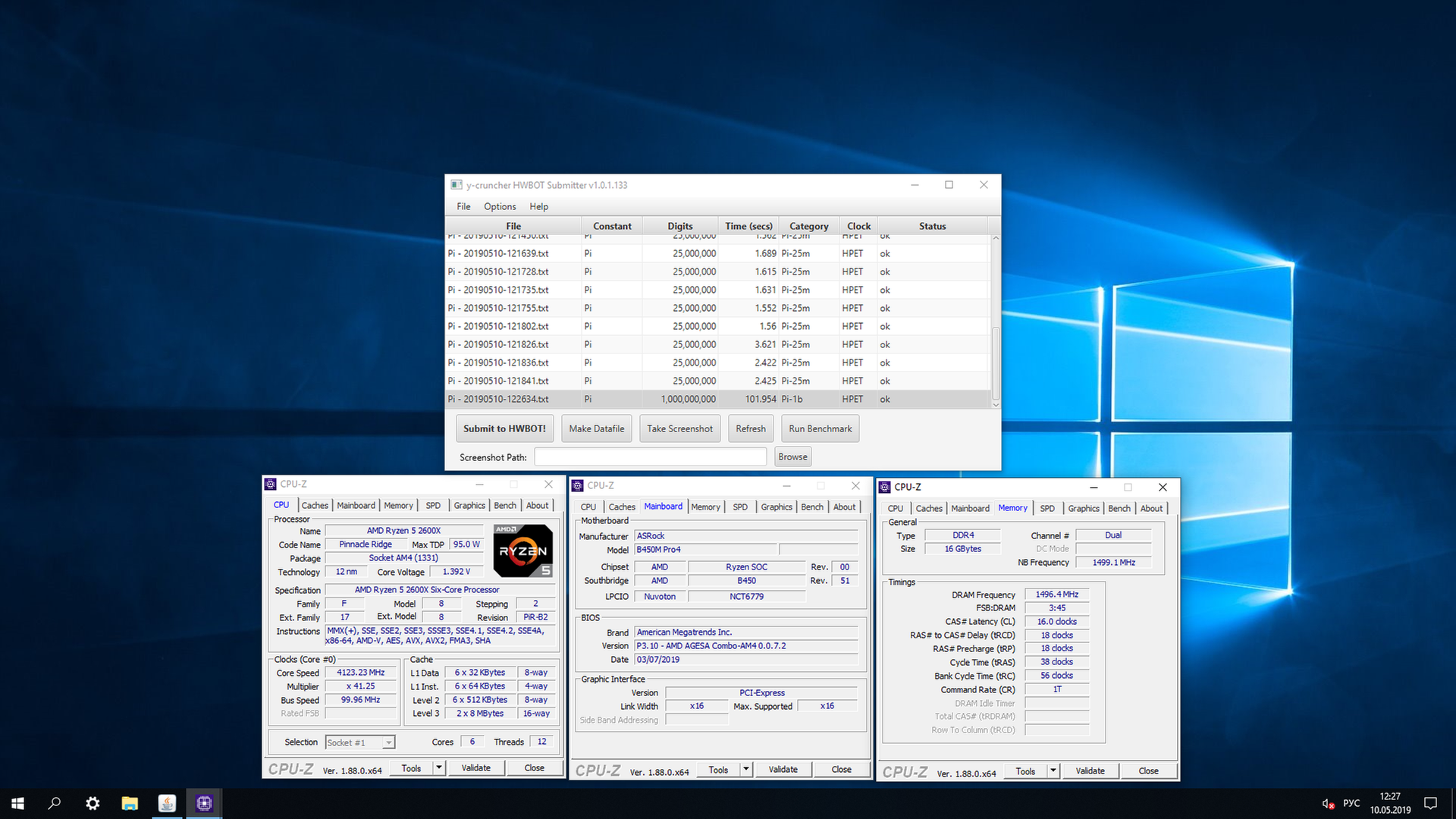This screenshot has width=1456, height=819.
Task: Expand Tools dropdown arrow in Mainboard window
Action: coord(745,770)
